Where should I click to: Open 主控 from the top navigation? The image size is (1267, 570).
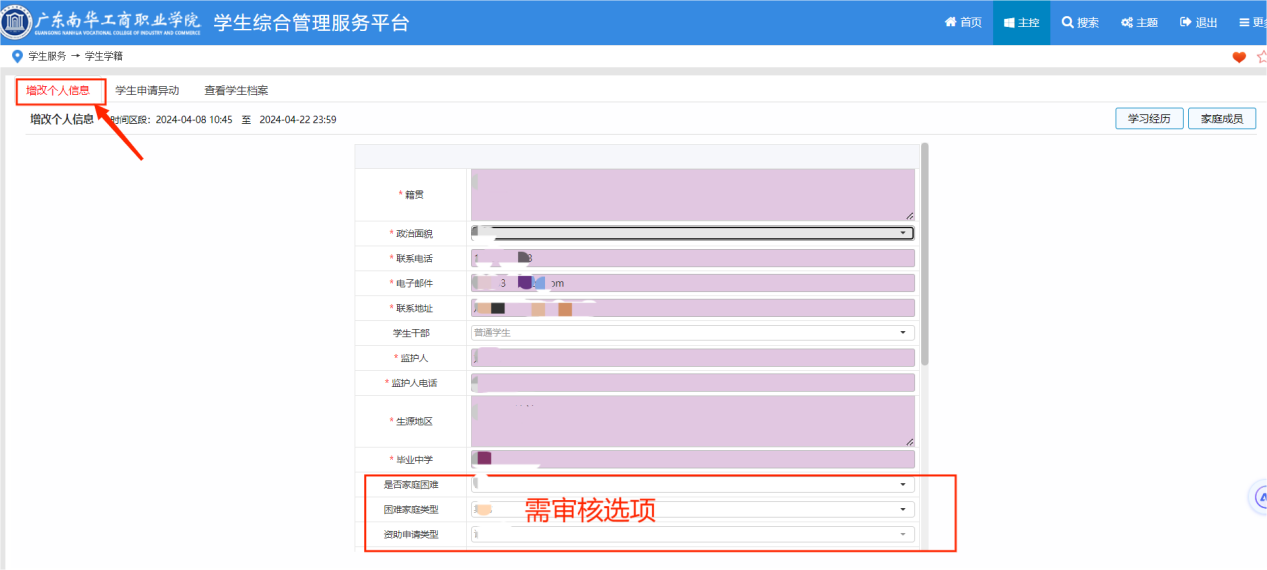coord(1021,22)
